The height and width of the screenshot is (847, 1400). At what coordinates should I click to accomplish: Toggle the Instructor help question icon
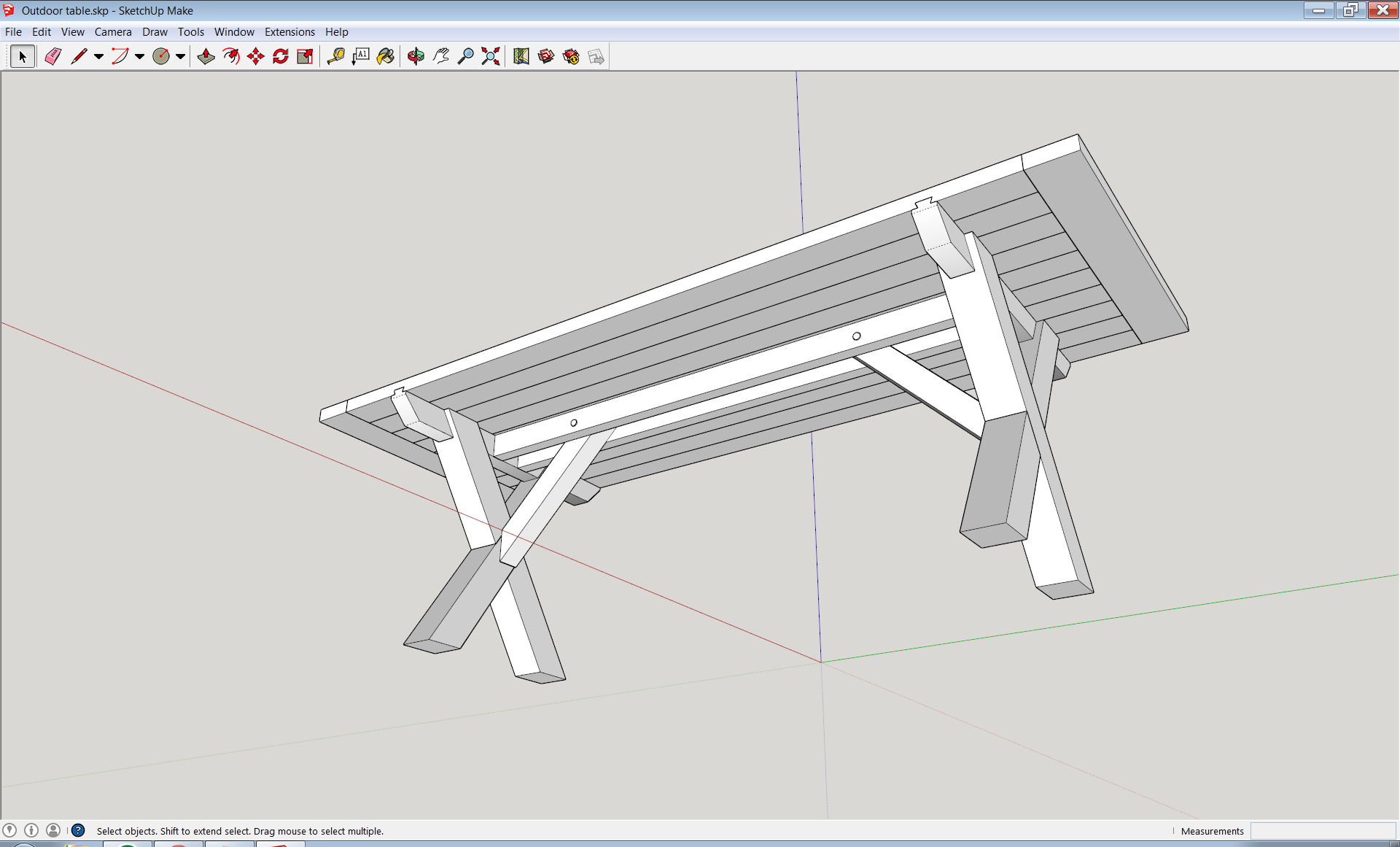click(78, 830)
